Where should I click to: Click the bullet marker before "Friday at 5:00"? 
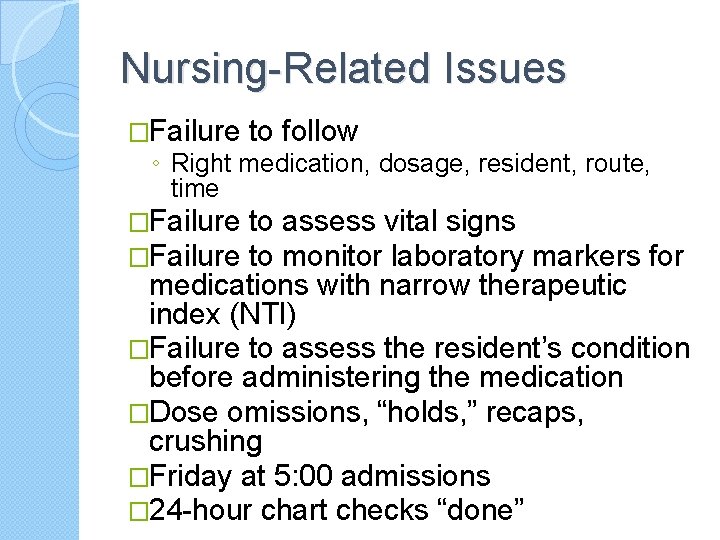tap(141, 476)
